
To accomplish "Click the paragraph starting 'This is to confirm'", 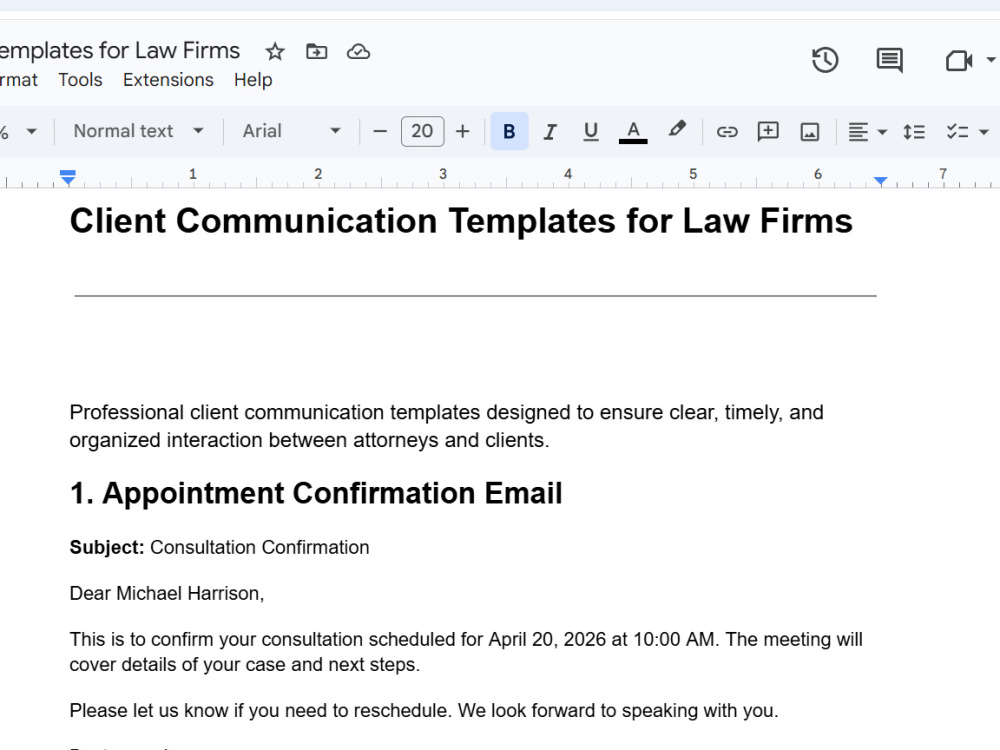I will click(x=466, y=652).
